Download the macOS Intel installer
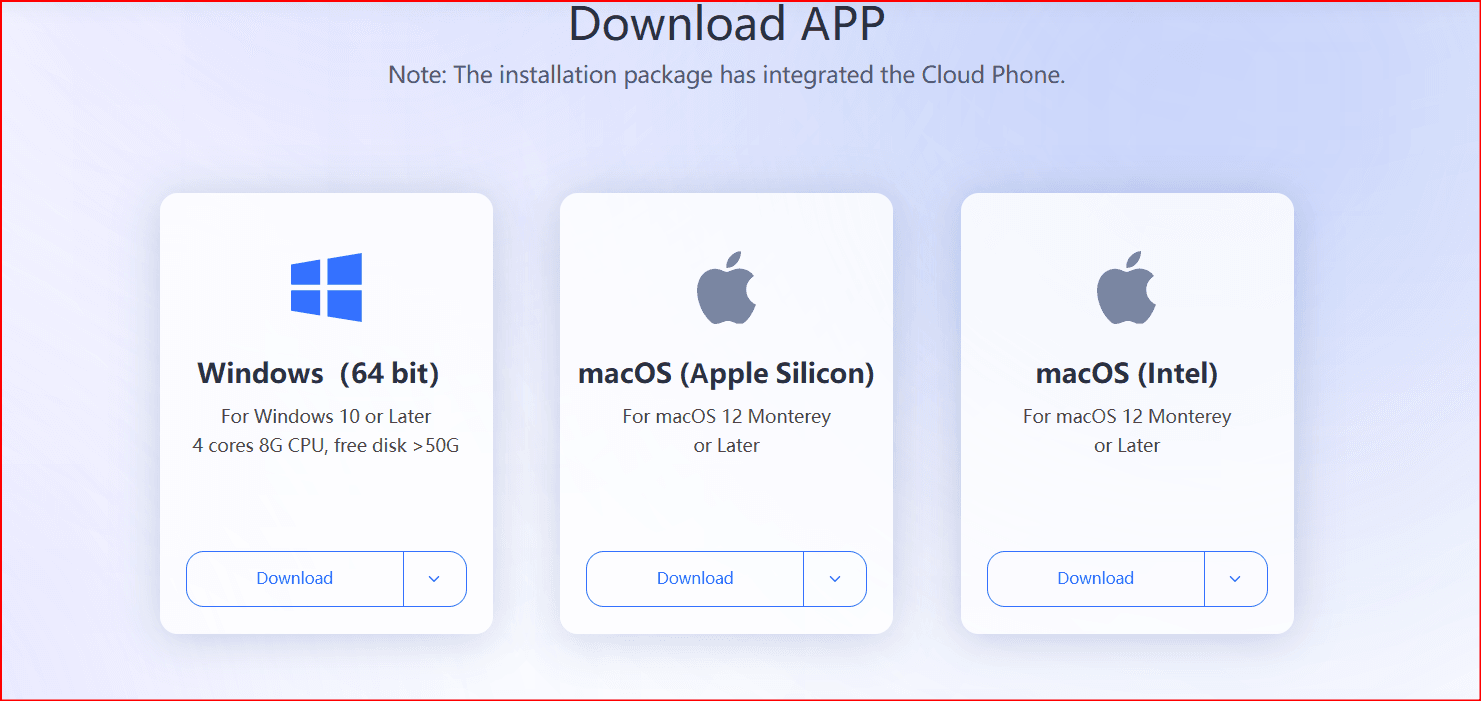1481x701 pixels. tap(1096, 578)
